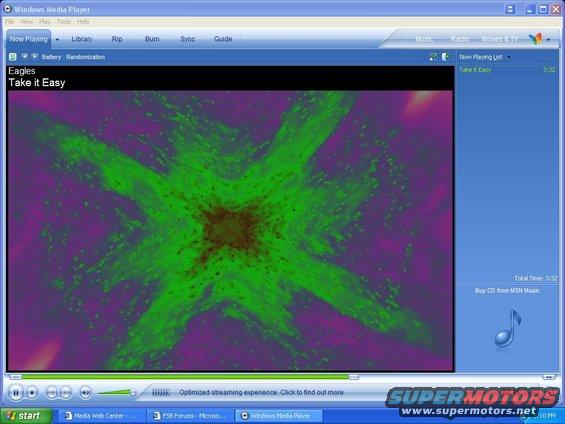Open the Music online store tab

coord(424,39)
